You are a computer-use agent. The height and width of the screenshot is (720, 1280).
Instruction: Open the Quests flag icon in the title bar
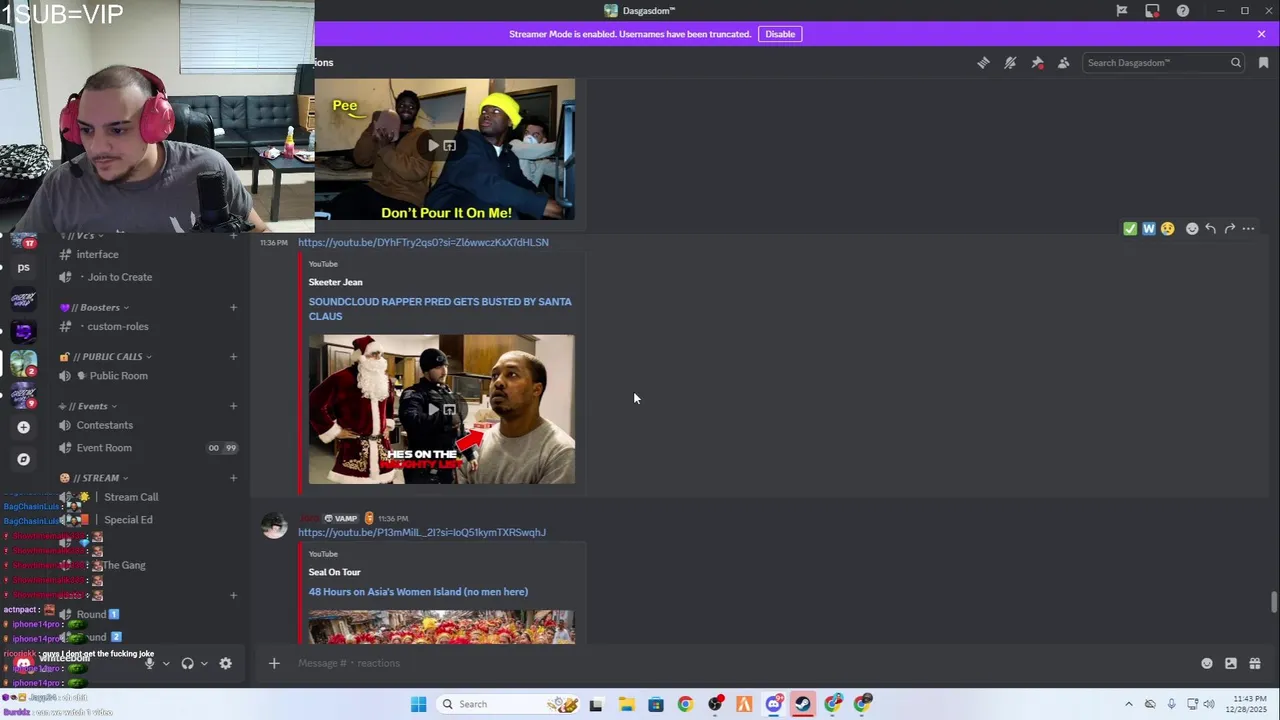[x=1122, y=11]
